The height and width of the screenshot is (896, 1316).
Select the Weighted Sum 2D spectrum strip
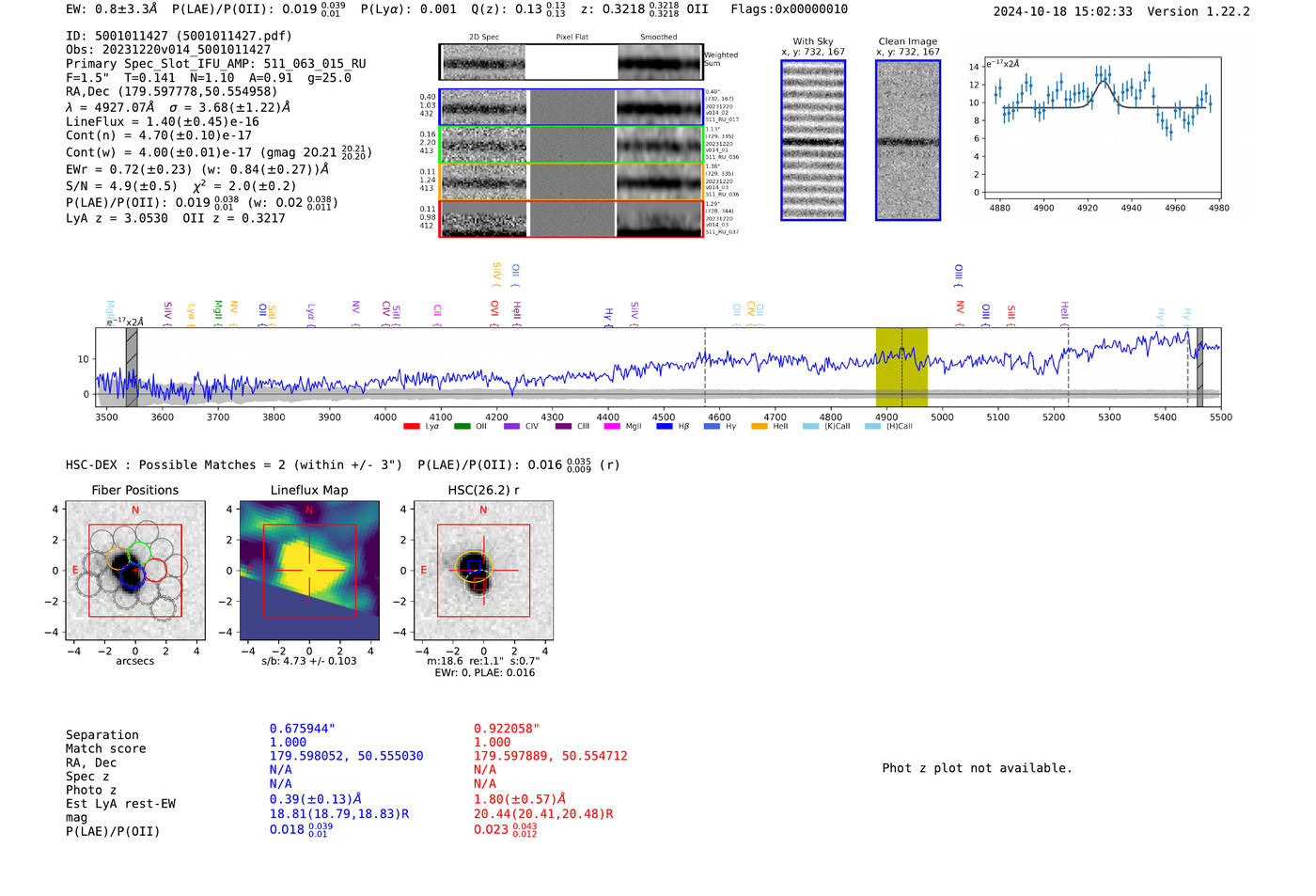(x=571, y=62)
